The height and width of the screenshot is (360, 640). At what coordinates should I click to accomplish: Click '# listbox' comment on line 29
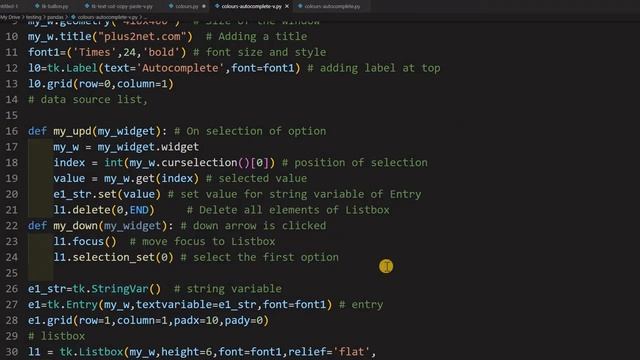[56, 336]
